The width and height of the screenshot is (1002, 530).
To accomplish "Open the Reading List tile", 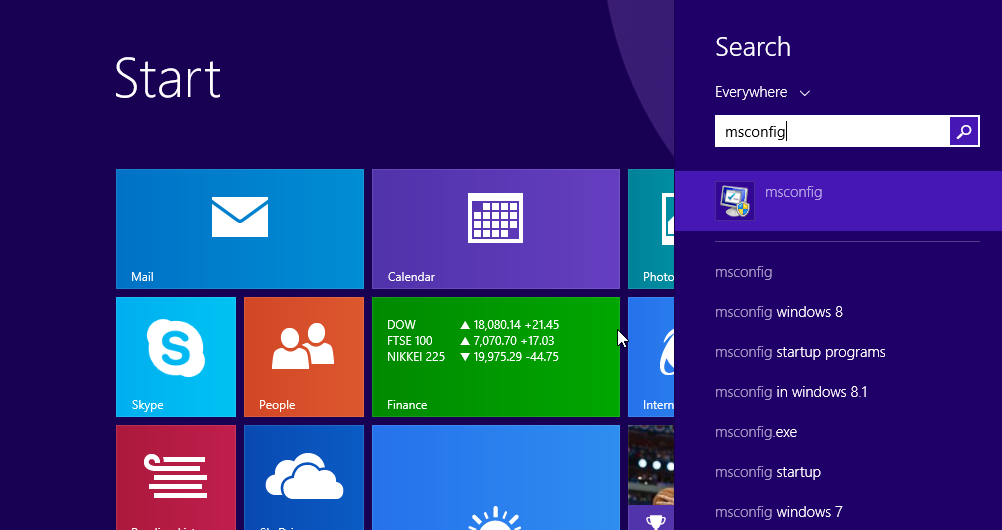I will 176,478.
